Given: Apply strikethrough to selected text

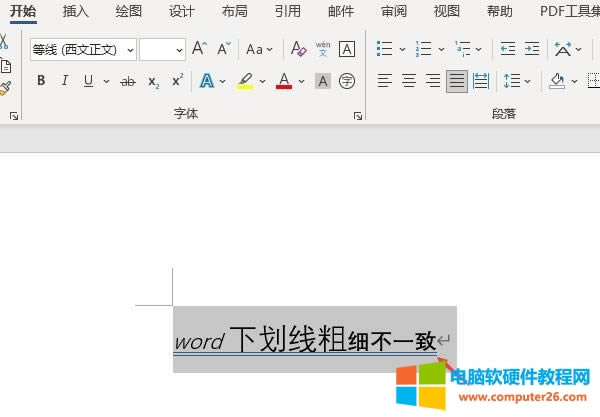Looking at the screenshot, I should pos(128,81).
